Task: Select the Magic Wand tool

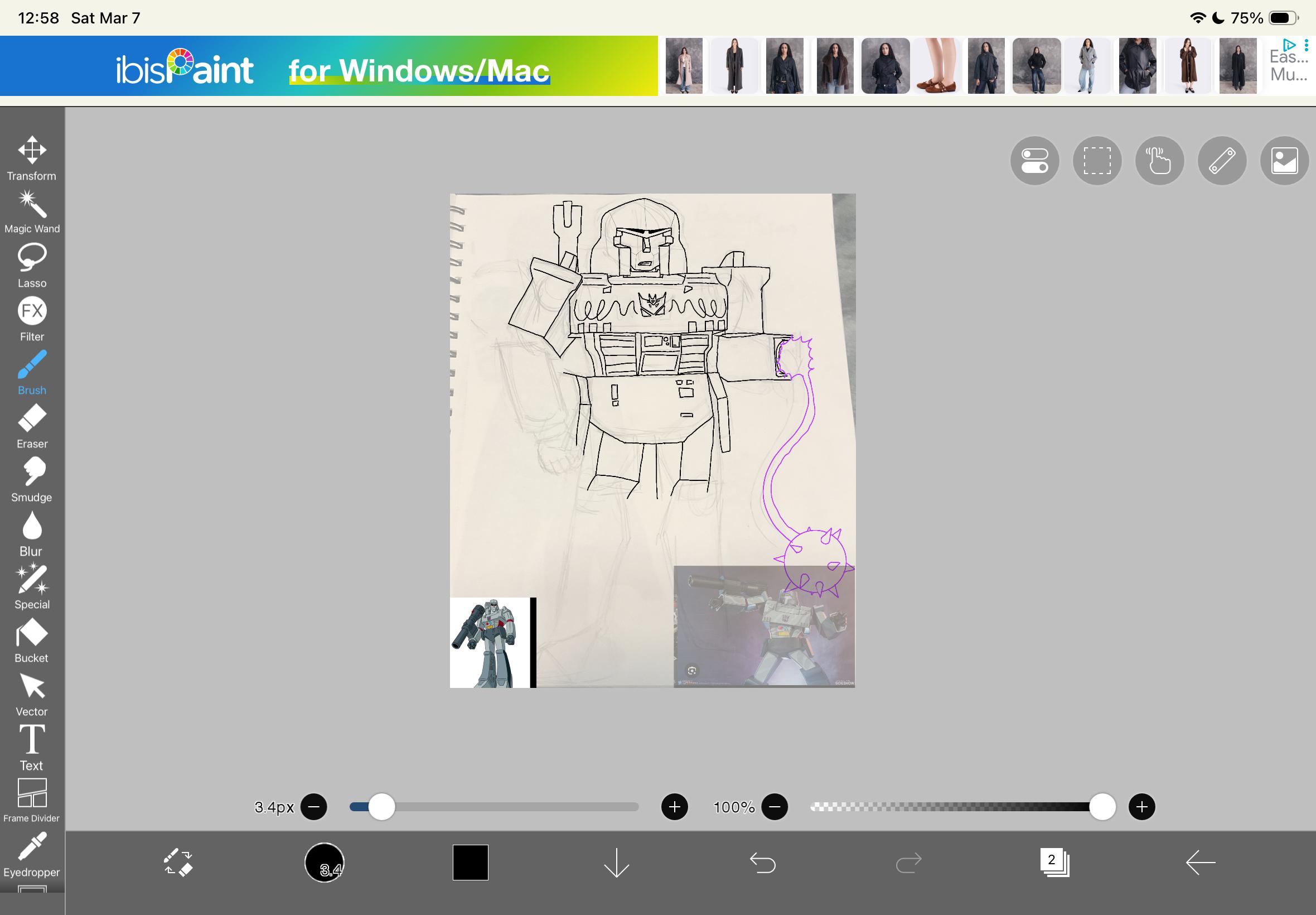Action: coord(32,212)
